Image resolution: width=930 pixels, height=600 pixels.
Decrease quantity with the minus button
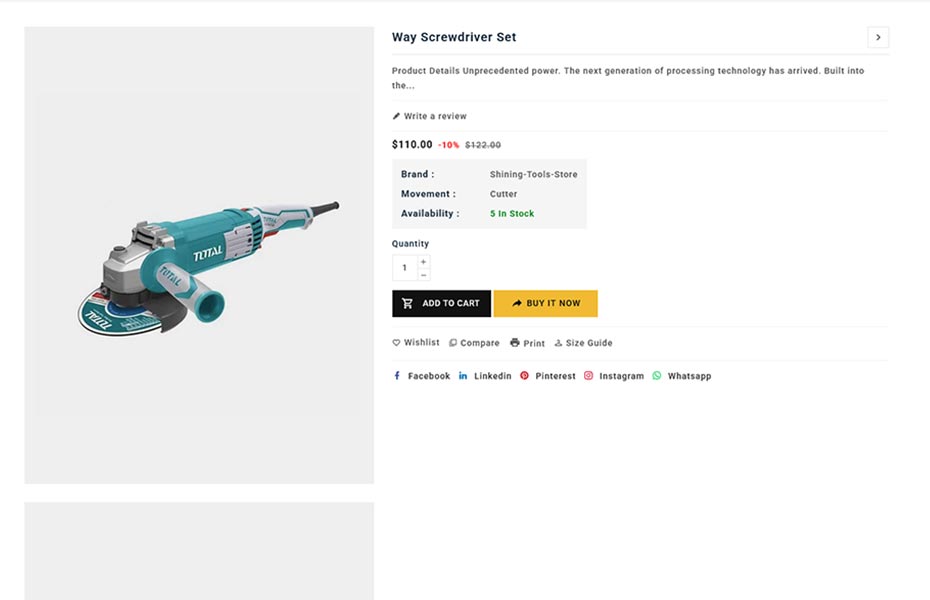click(424, 274)
